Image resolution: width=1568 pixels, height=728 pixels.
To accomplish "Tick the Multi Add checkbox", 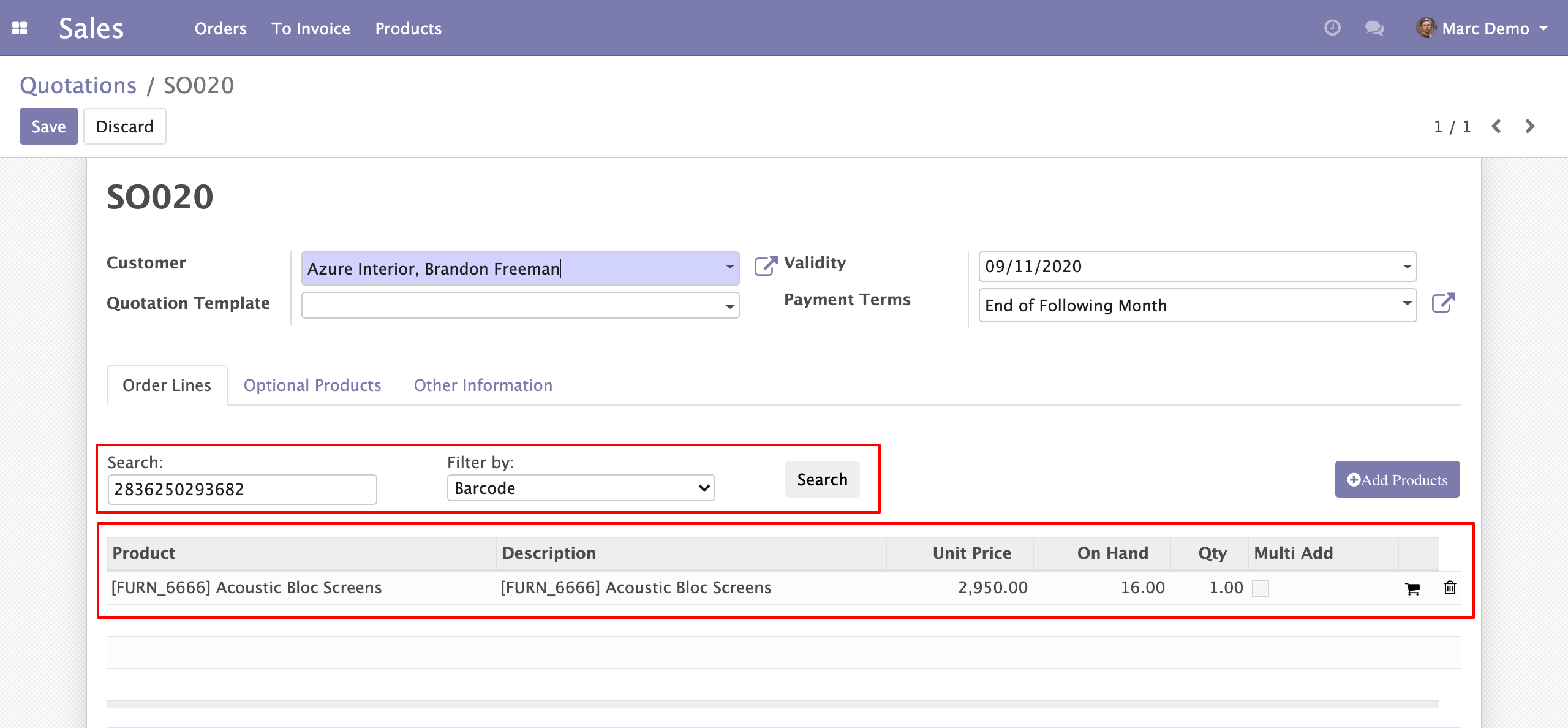I will click(1261, 588).
